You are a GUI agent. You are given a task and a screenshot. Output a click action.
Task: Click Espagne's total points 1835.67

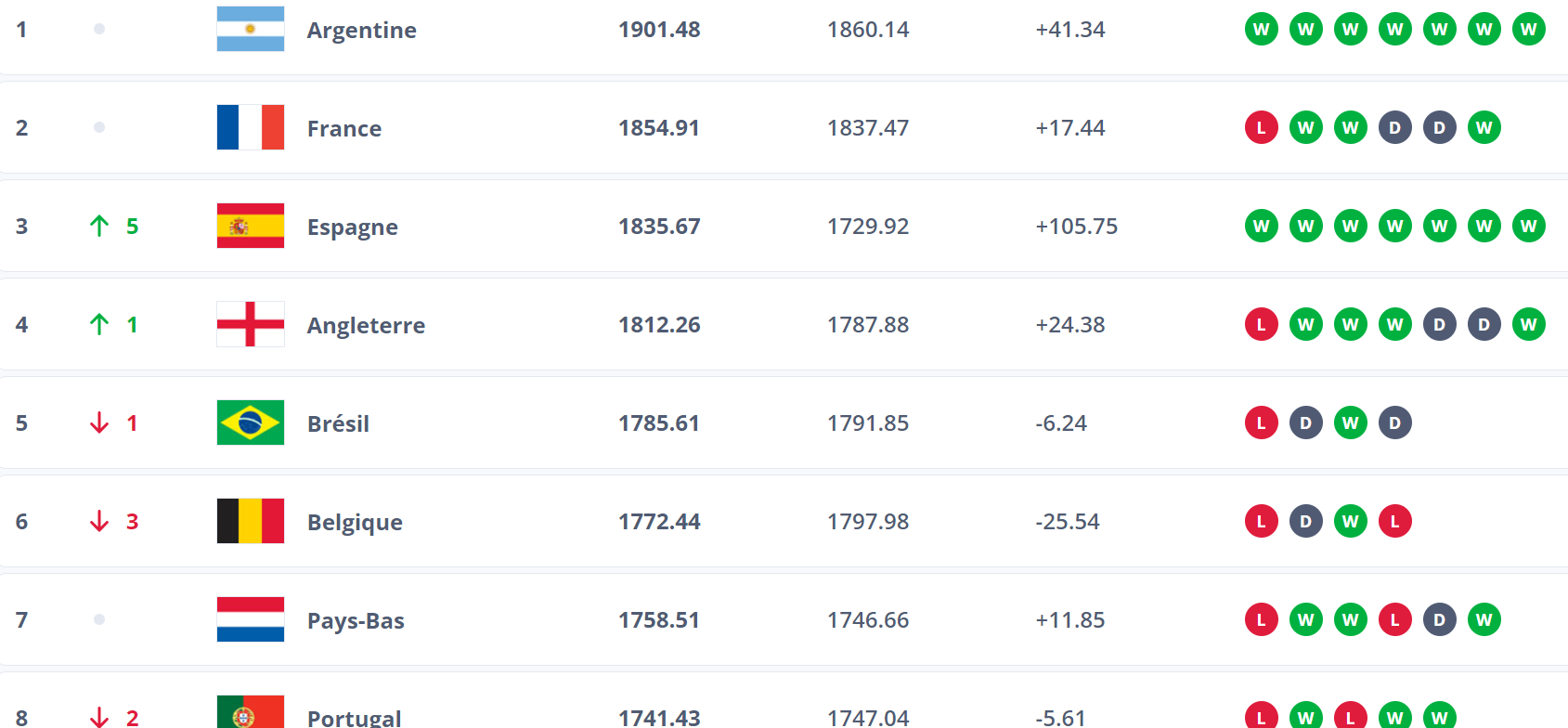[x=659, y=226]
